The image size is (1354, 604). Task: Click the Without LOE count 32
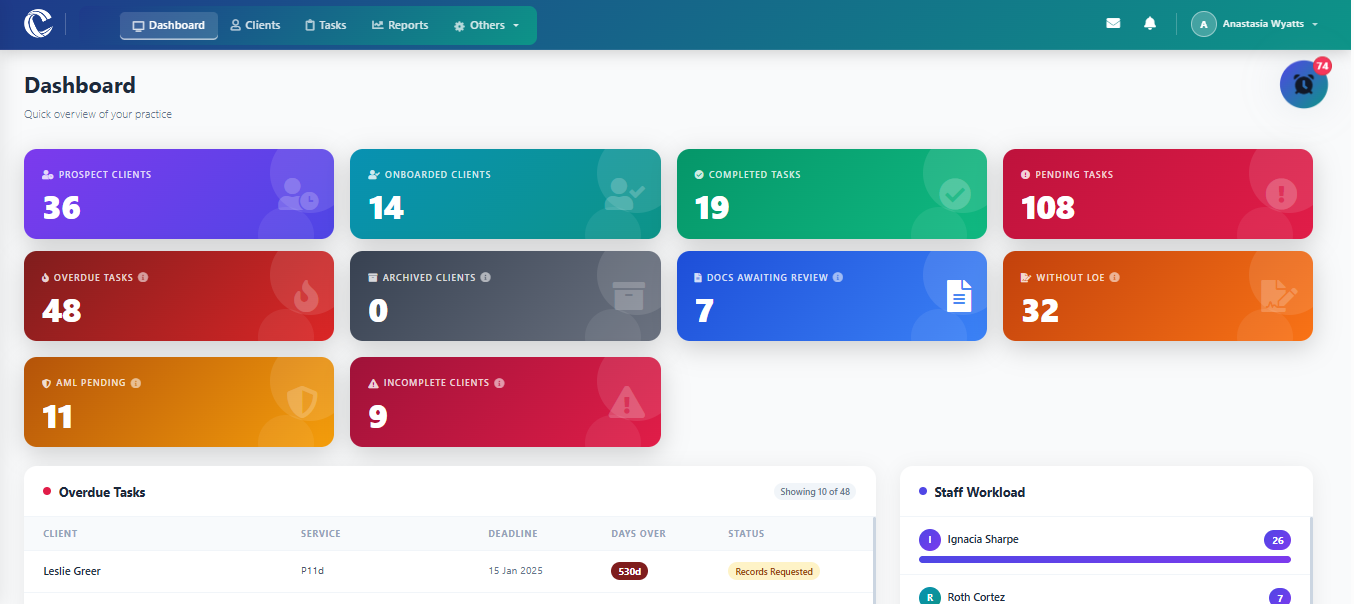(1040, 311)
